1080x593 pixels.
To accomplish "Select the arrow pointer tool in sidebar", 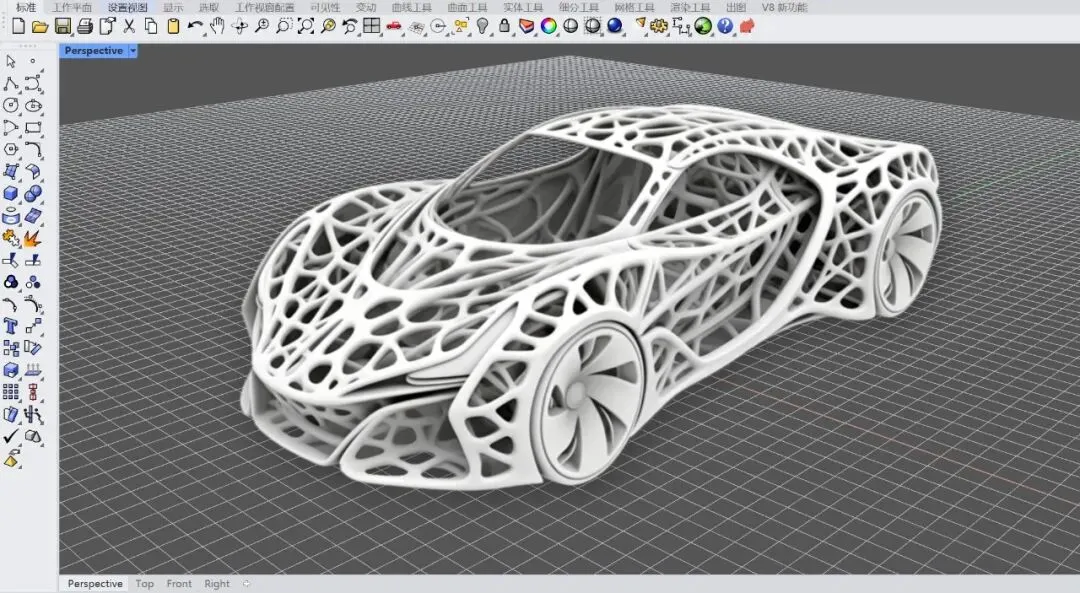I will click(x=11, y=61).
